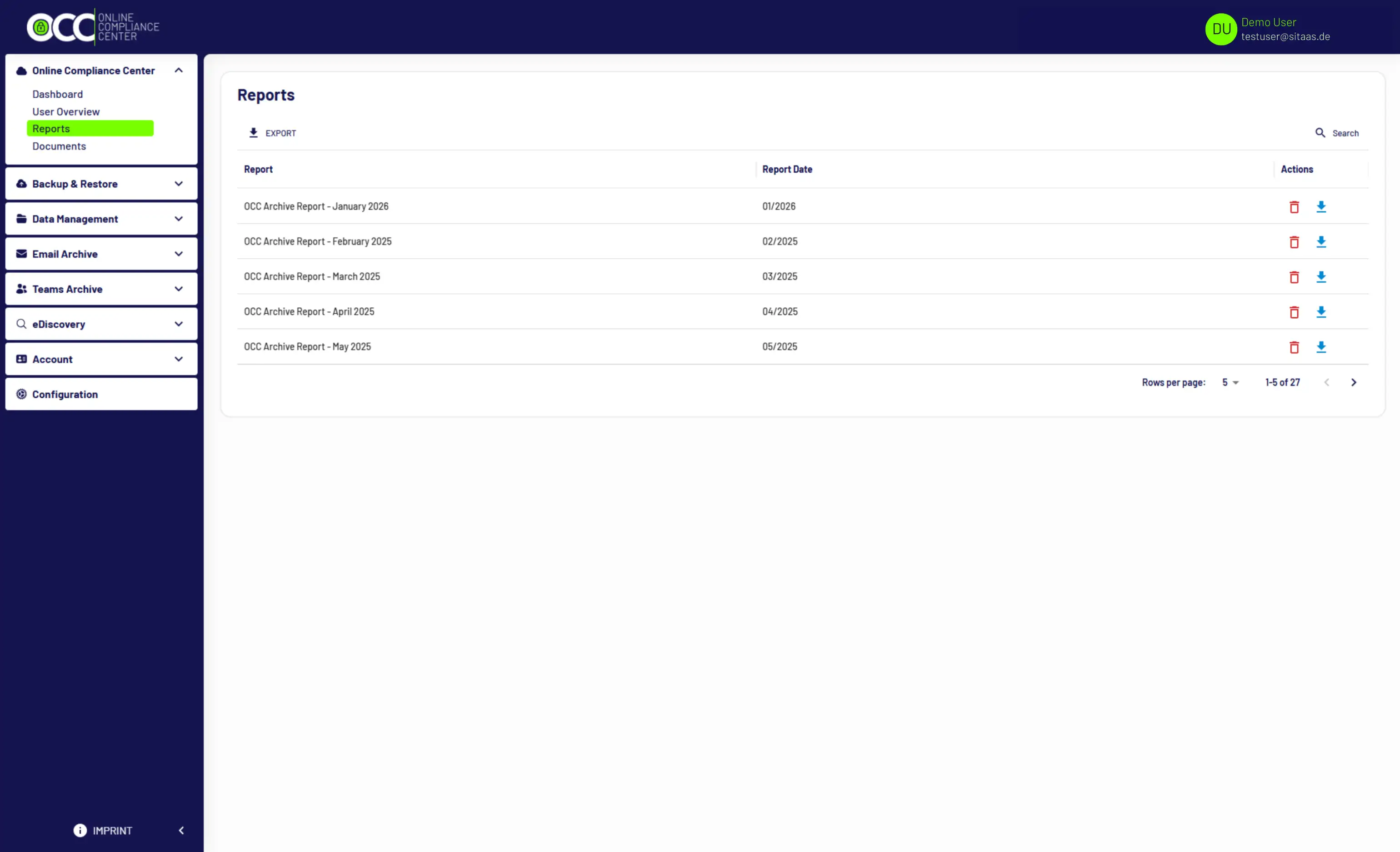Download the February 2025 archive report

tap(1321, 242)
